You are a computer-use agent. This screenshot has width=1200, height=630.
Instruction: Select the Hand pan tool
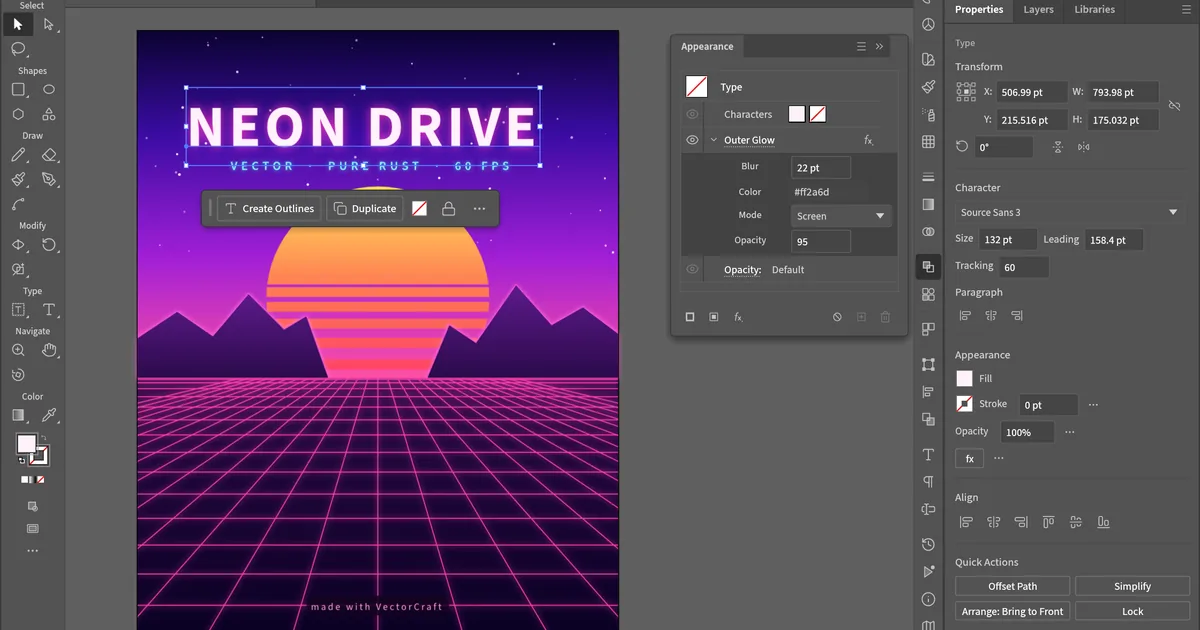coord(49,350)
